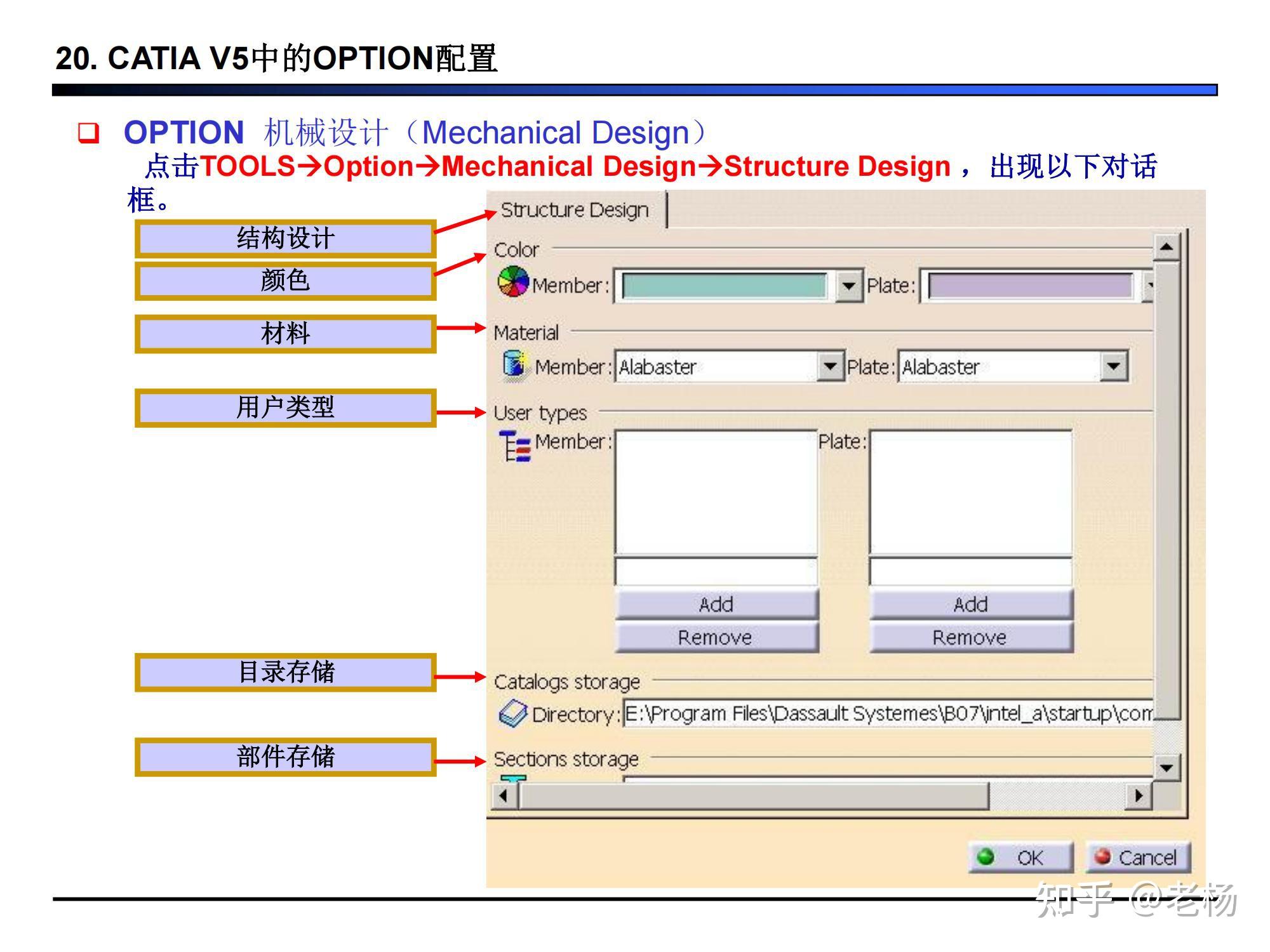Click the Plate lavender color swatch
This screenshot has height=952, width=1270.
[x=1030, y=286]
